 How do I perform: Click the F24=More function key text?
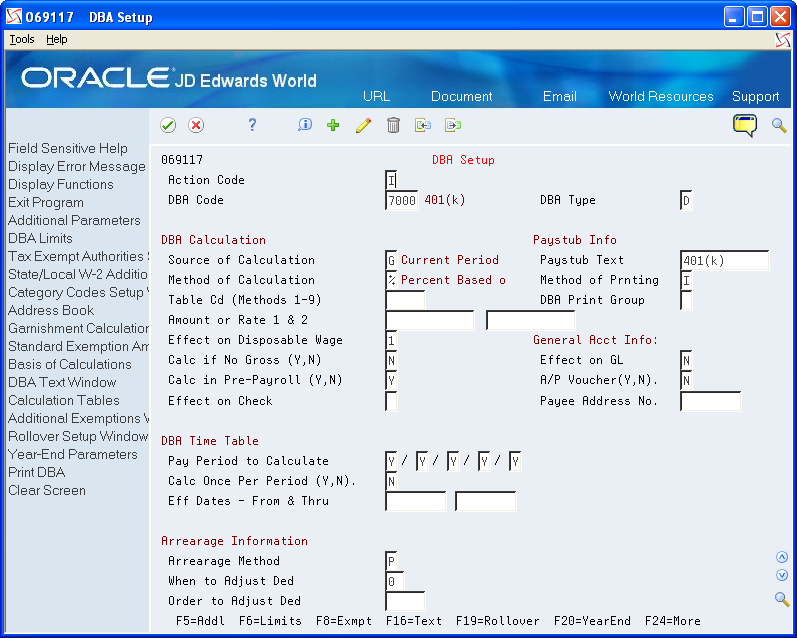pos(672,621)
